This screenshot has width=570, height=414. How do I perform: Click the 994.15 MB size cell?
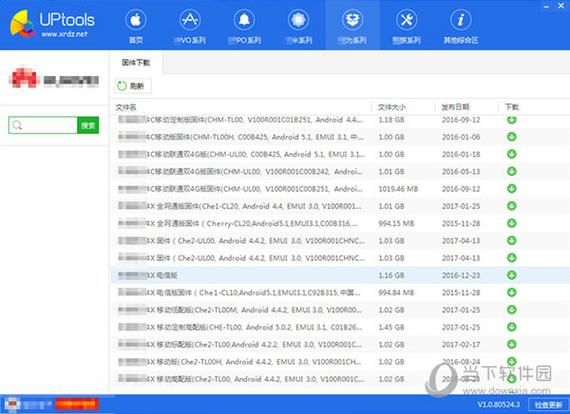[x=396, y=223]
